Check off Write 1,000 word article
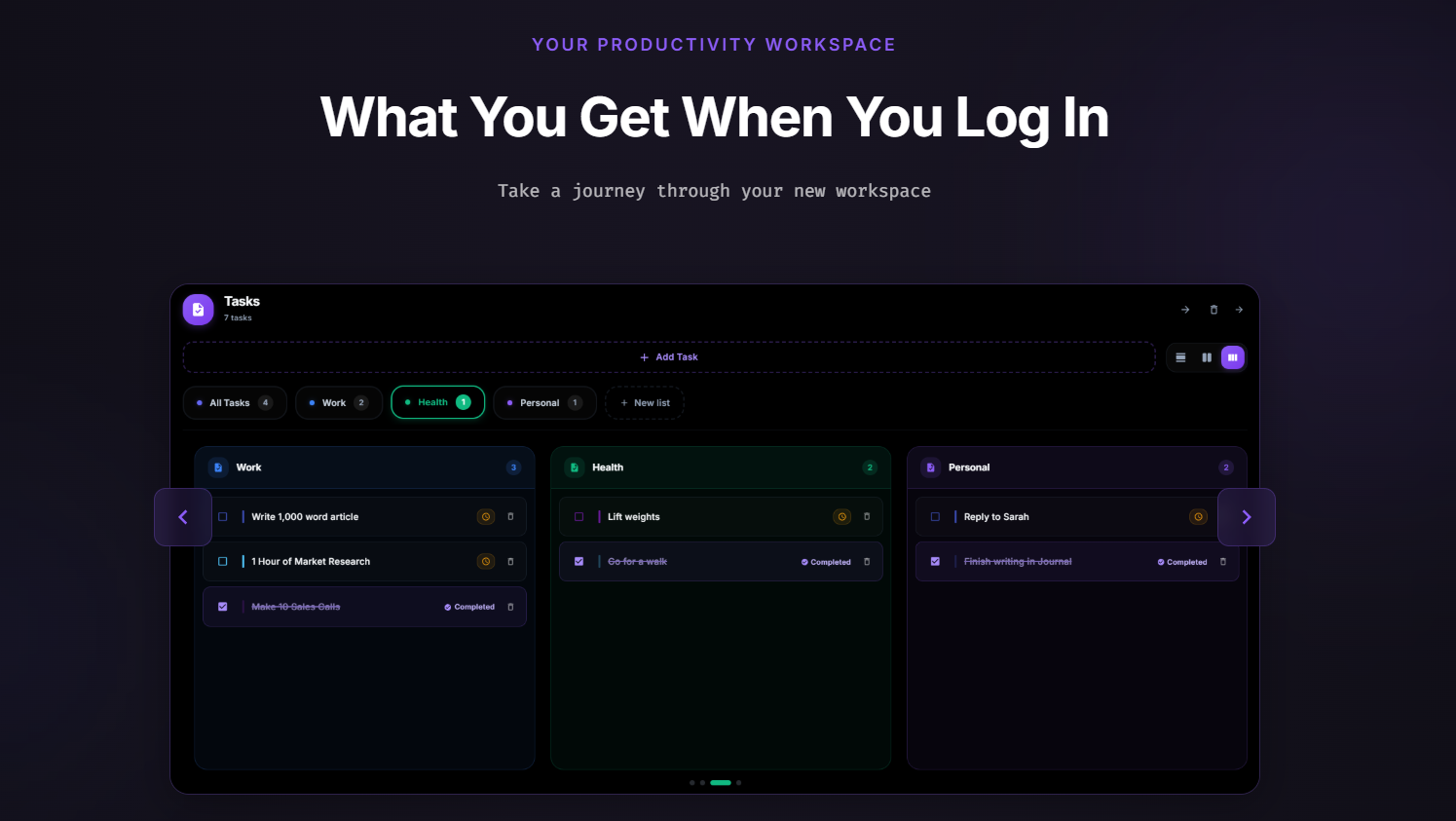This screenshot has width=1456, height=821. 223,517
